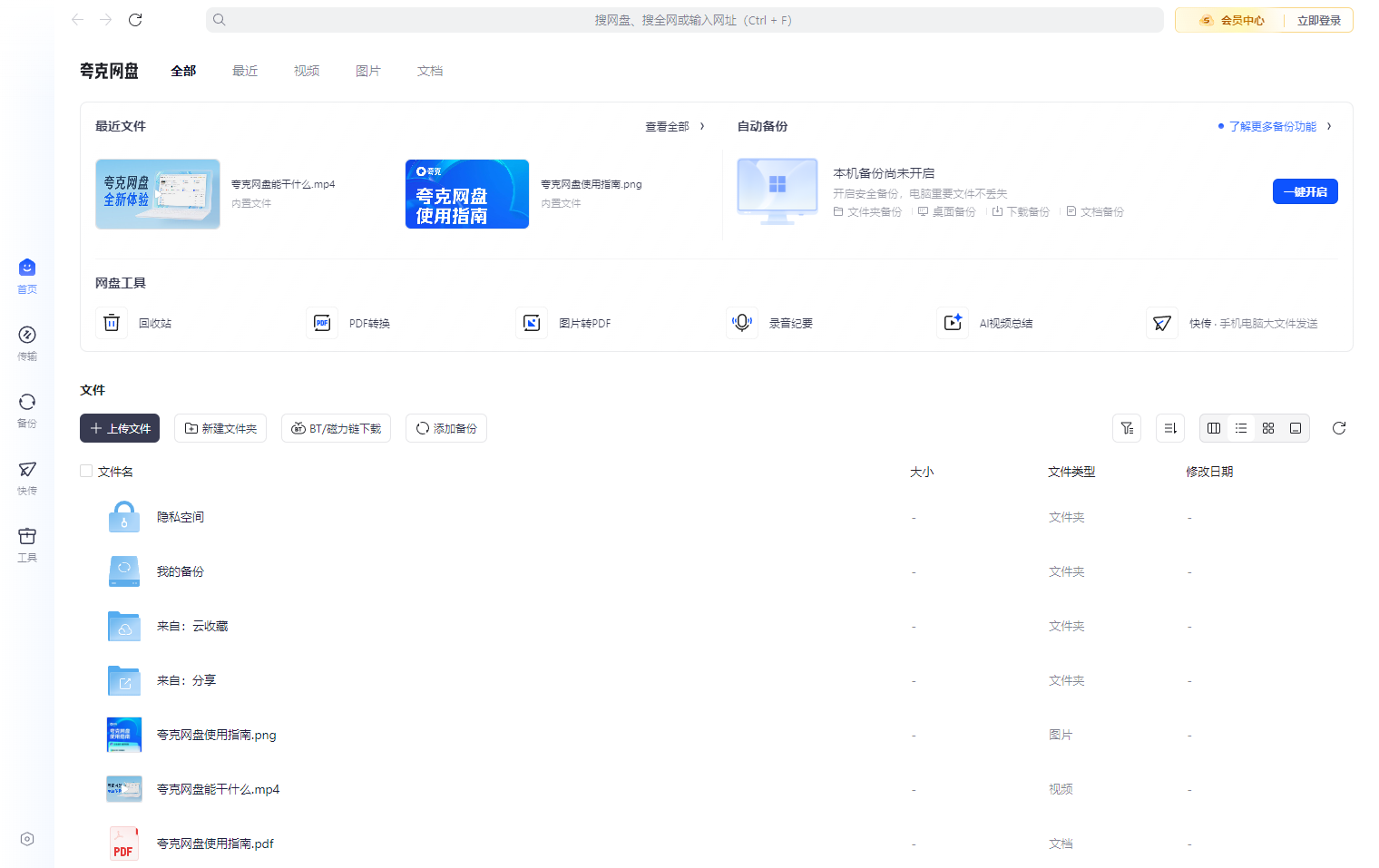Go to 传输 in the left sidebar
Image resolution: width=1379 pixels, height=868 pixels.
27,342
